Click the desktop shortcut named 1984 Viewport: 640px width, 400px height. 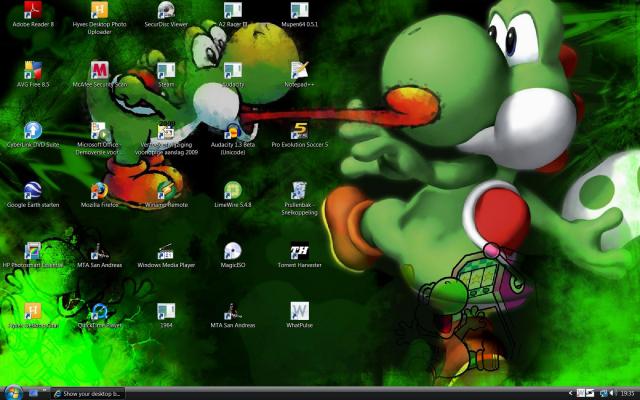click(166, 311)
